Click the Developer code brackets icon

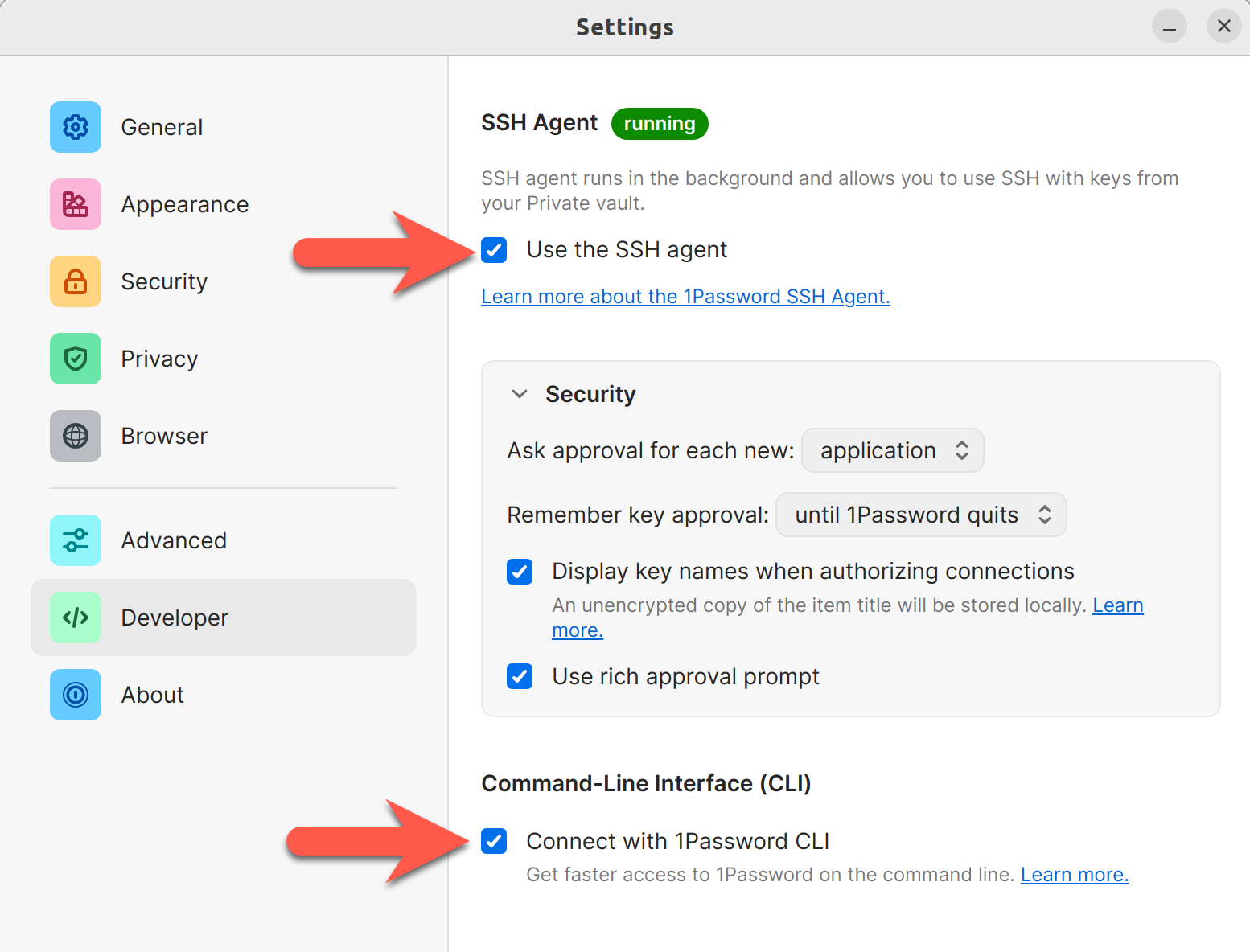tap(76, 618)
